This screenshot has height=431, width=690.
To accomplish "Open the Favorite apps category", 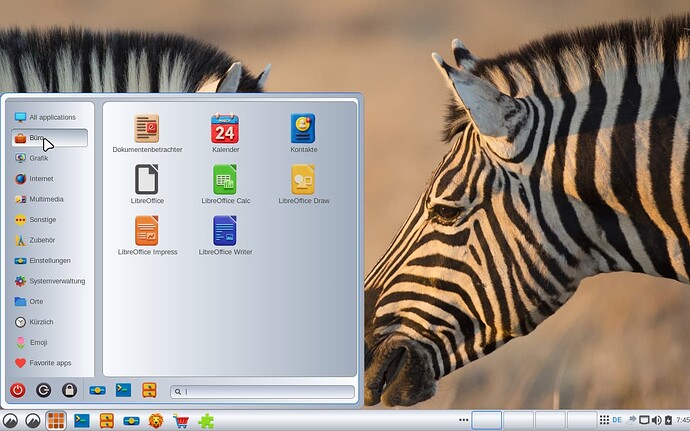I will tap(50, 363).
